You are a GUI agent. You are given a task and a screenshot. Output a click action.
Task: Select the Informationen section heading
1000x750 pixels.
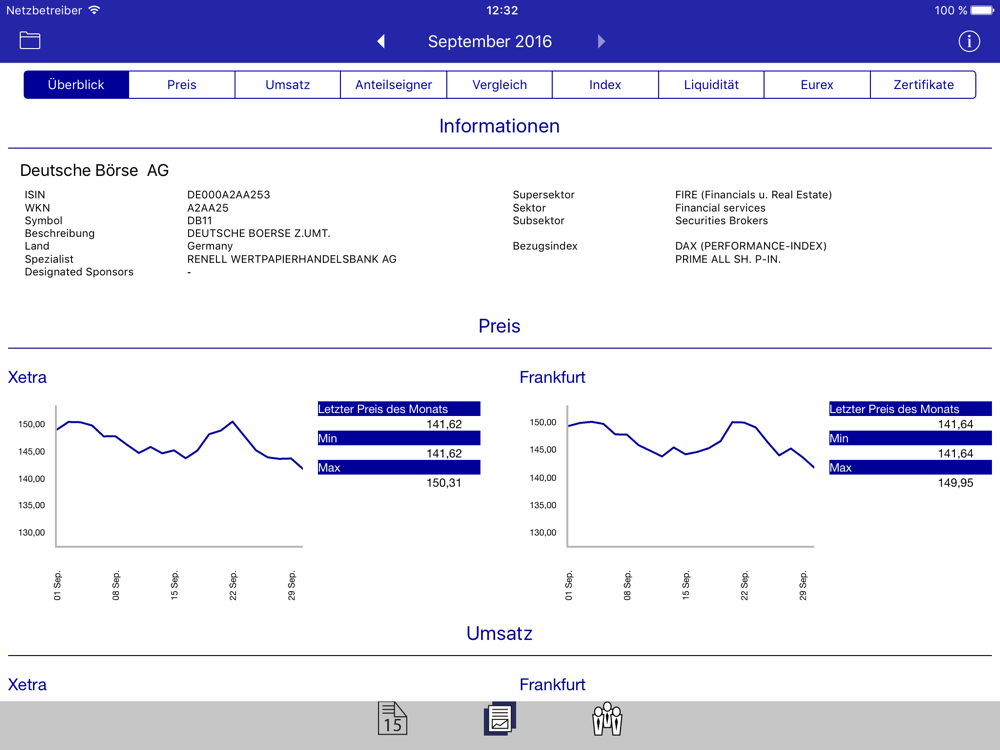coord(499,126)
